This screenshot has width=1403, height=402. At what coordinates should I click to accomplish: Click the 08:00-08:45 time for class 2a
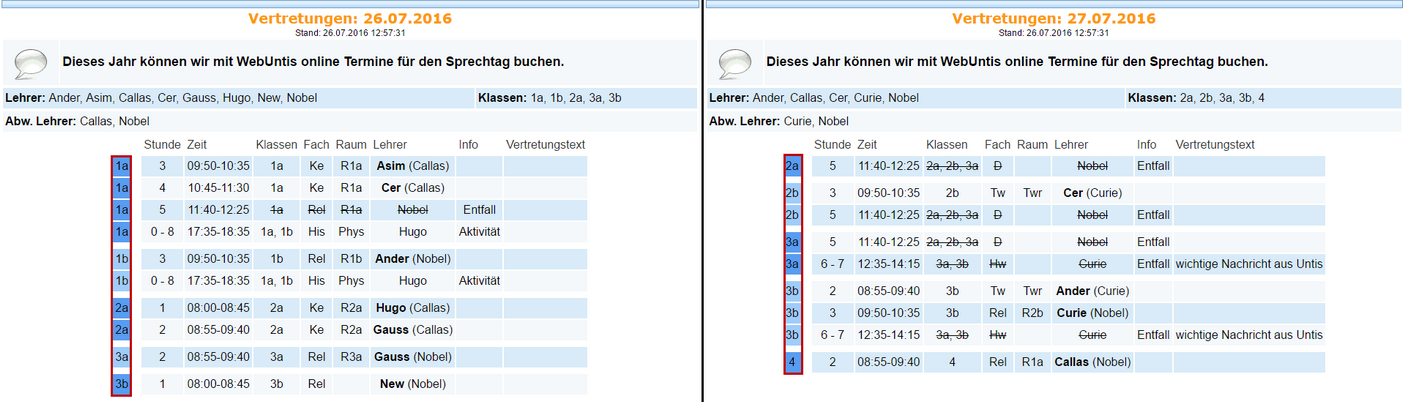click(218, 308)
